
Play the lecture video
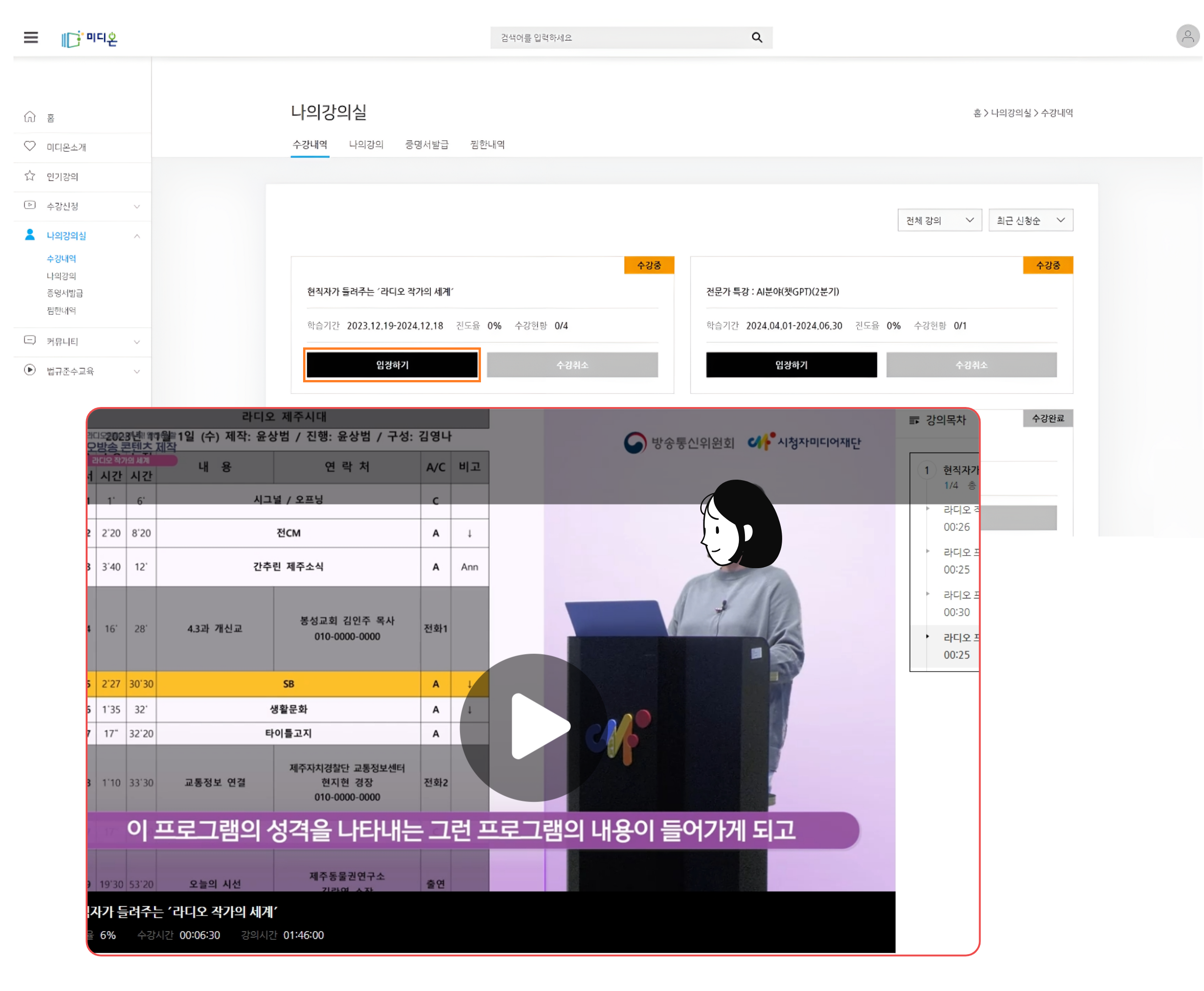pos(534,727)
